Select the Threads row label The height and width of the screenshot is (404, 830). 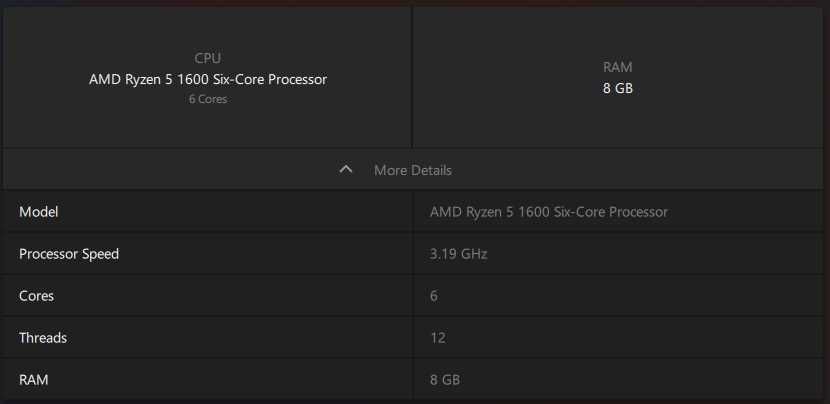point(43,337)
